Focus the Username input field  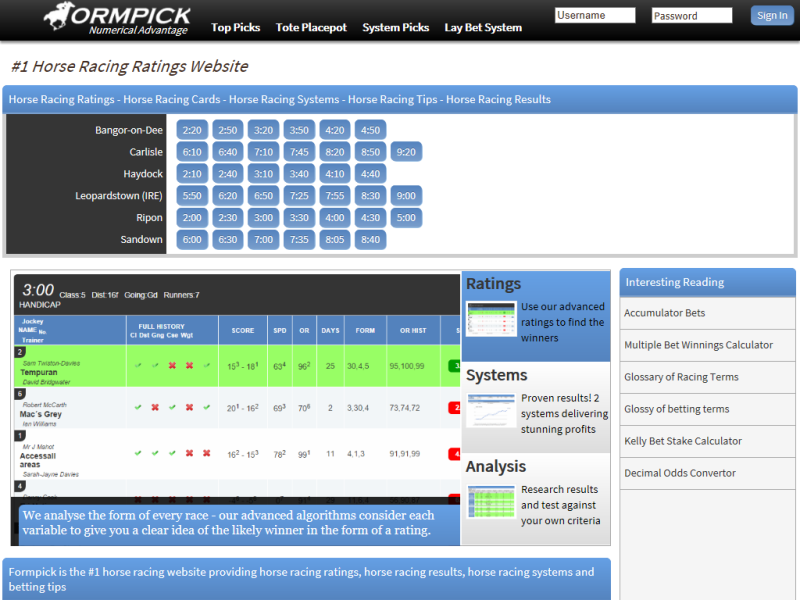(x=595, y=15)
